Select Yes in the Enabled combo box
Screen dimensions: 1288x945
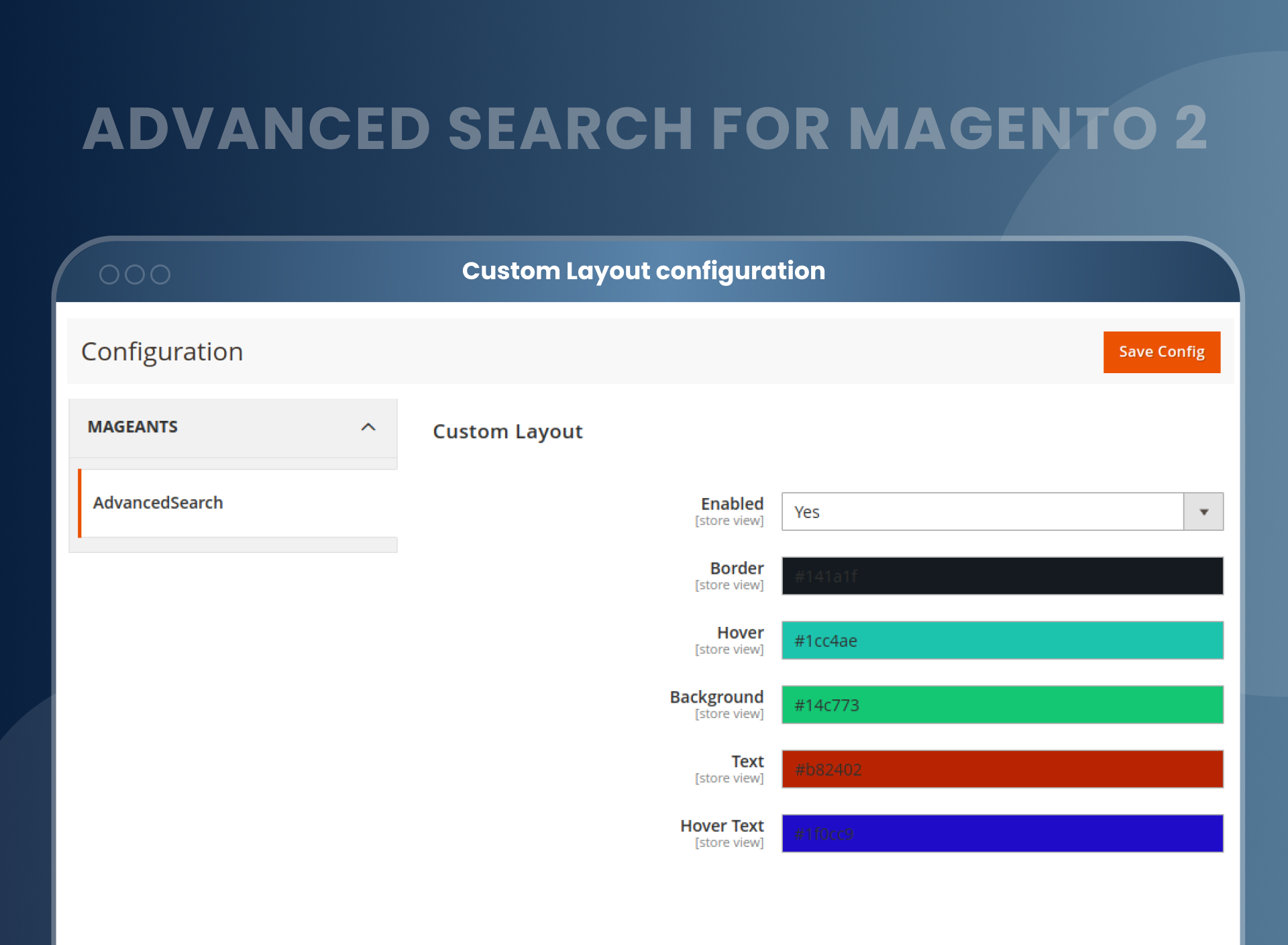939,511
